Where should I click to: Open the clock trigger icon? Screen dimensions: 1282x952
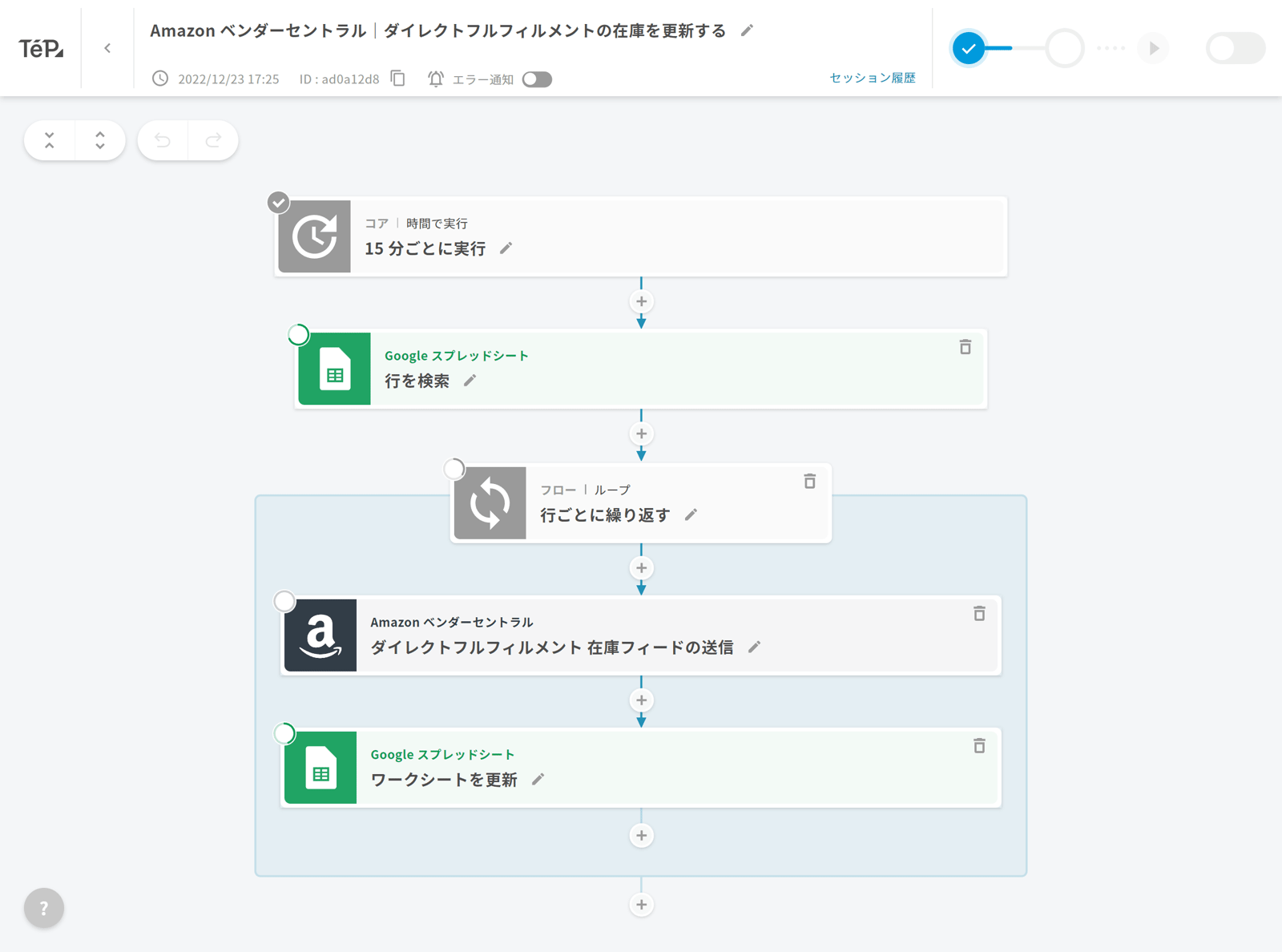[x=314, y=236]
